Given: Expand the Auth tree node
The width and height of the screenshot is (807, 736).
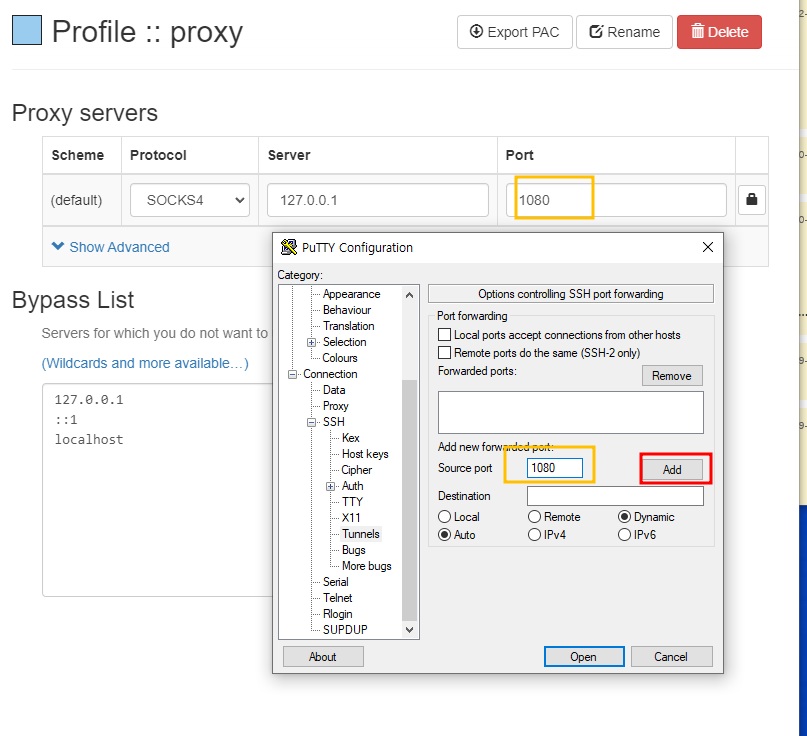Looking at the screenshot, I should click(x=330, y=486).
